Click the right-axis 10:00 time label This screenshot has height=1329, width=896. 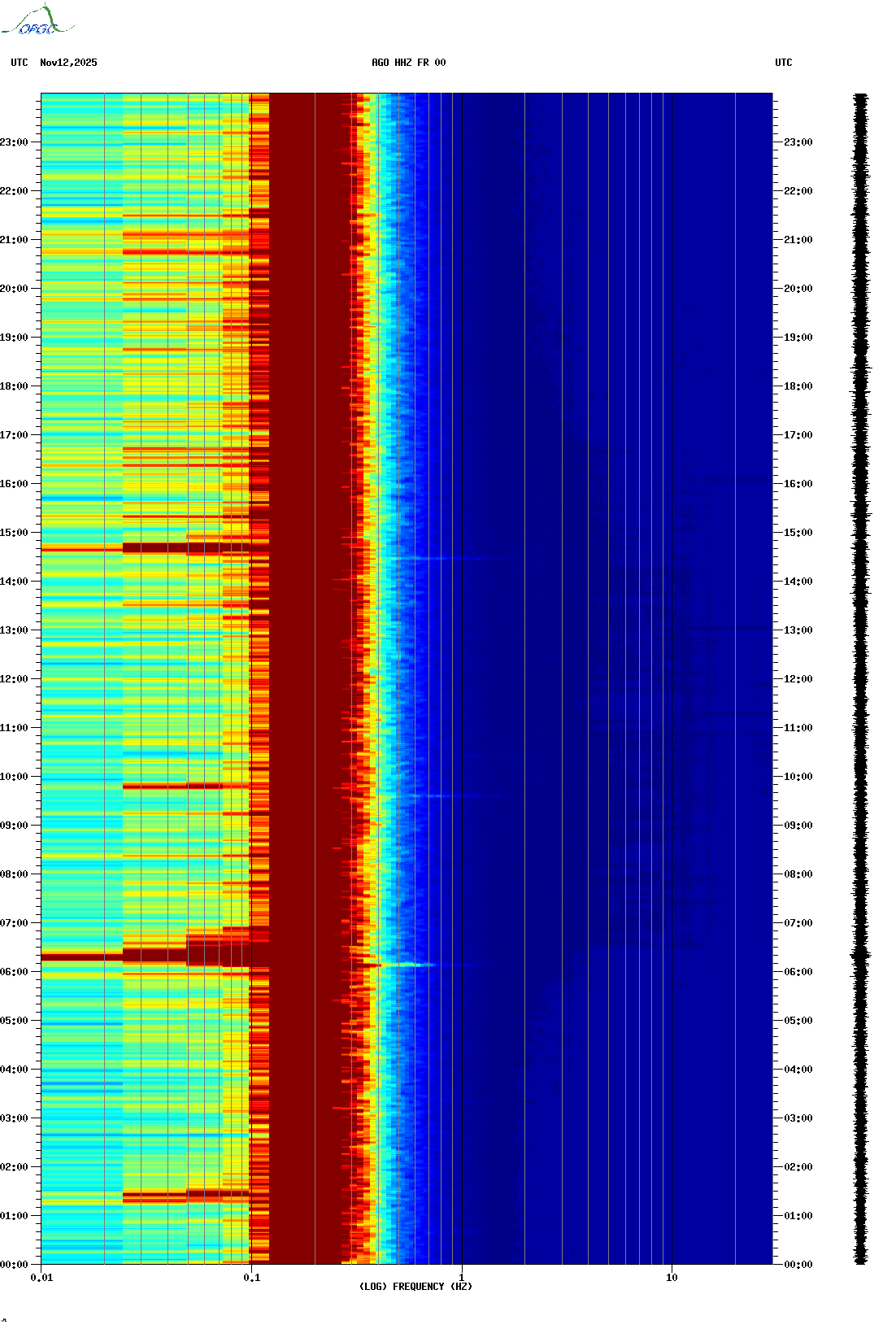tap(798, 777)
